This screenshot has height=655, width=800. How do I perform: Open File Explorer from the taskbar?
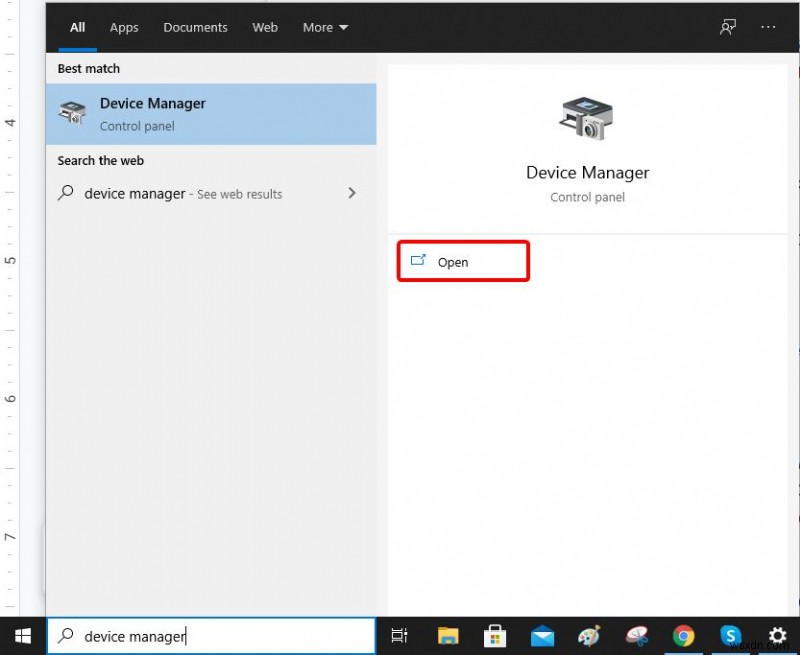[448, 636]
